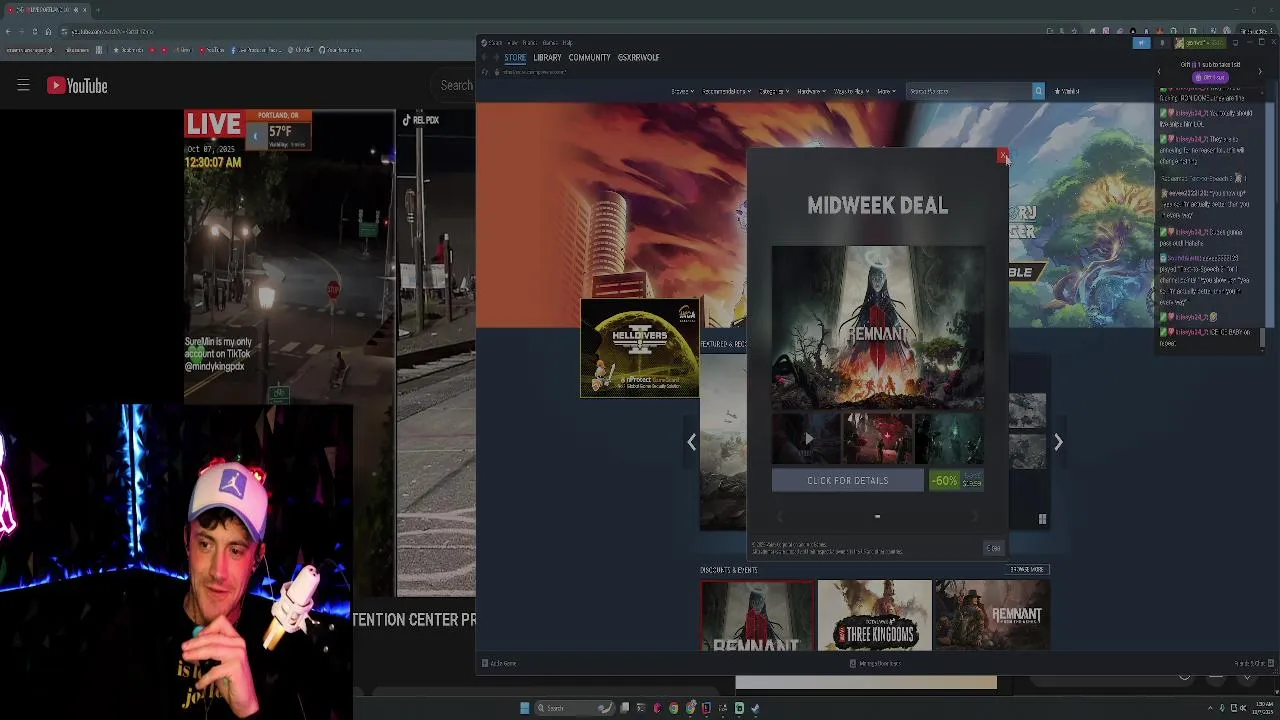
Task: Expand the Browse dropdown in Steam store
Action: [x=683, y=91]
